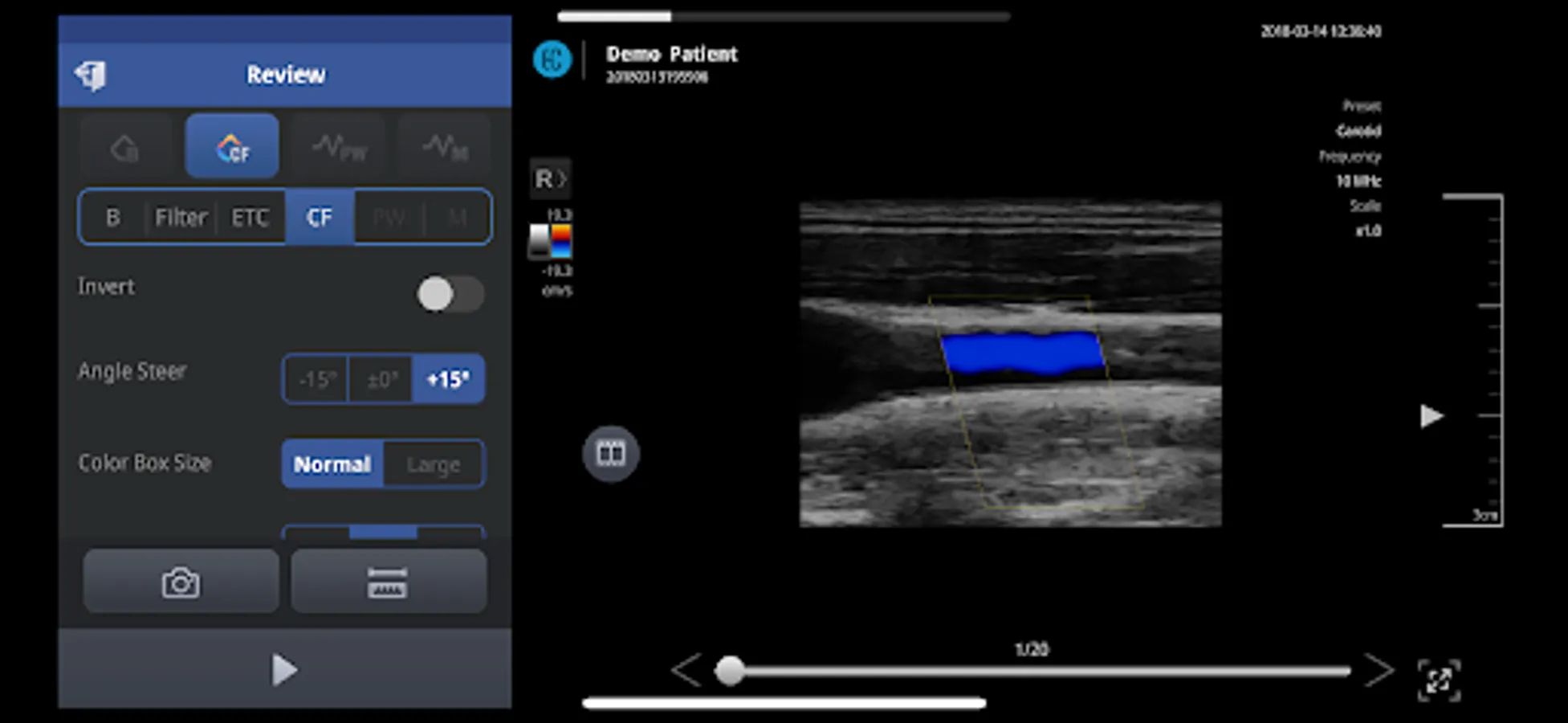Go to next frame with right chevron
Image resolution: width=1568 pixels, height=723 pixels.
(1379, 670)
